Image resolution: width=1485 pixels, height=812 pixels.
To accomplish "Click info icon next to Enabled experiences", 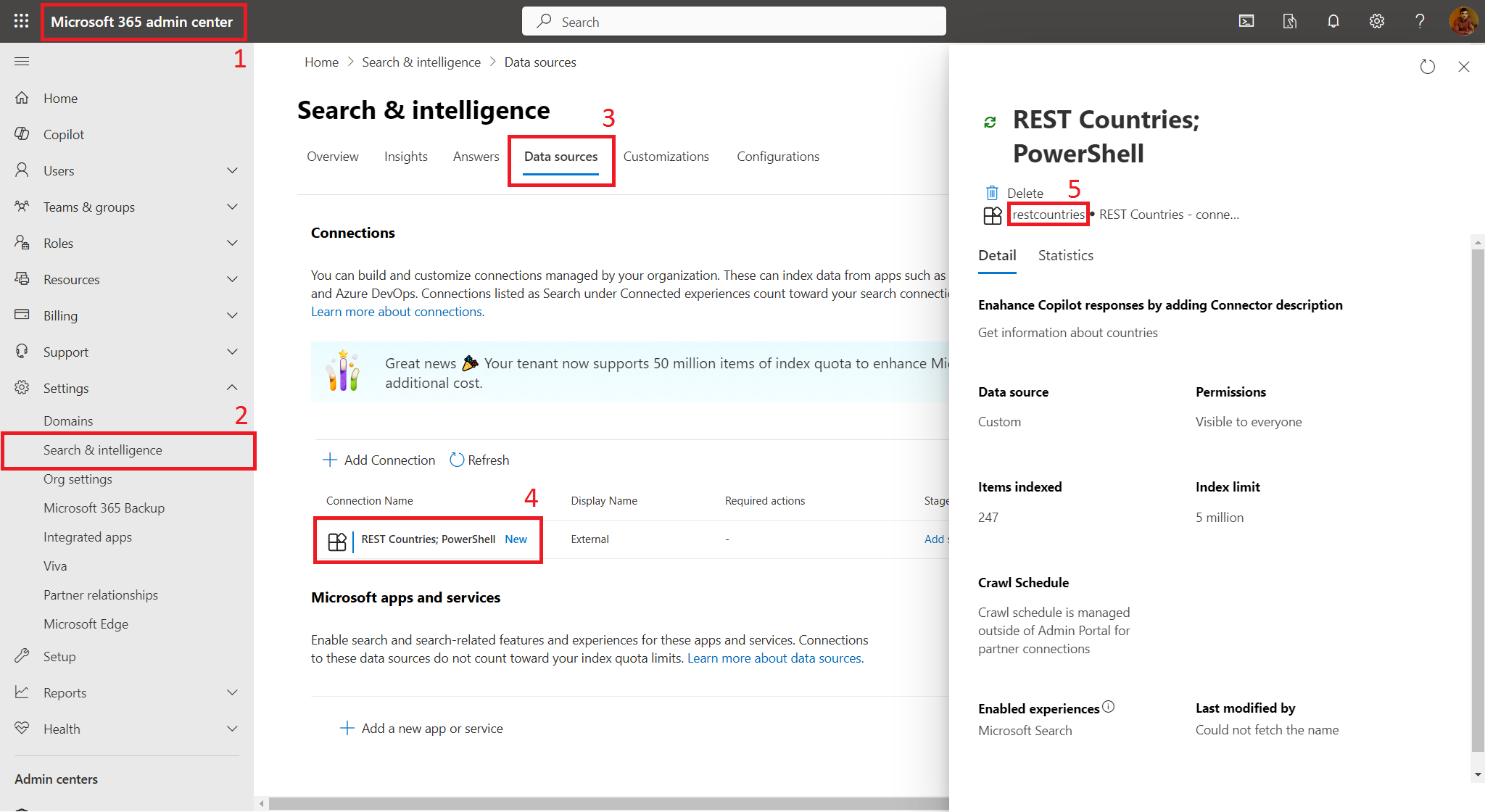I will coord(1108,707).
